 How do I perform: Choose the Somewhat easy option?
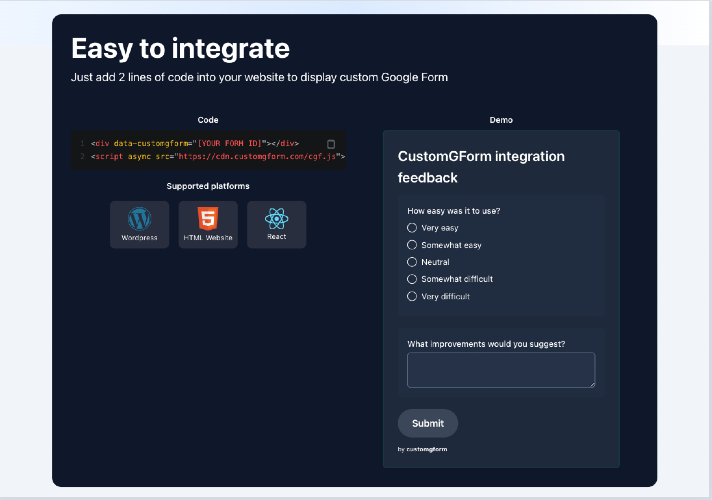412,245
